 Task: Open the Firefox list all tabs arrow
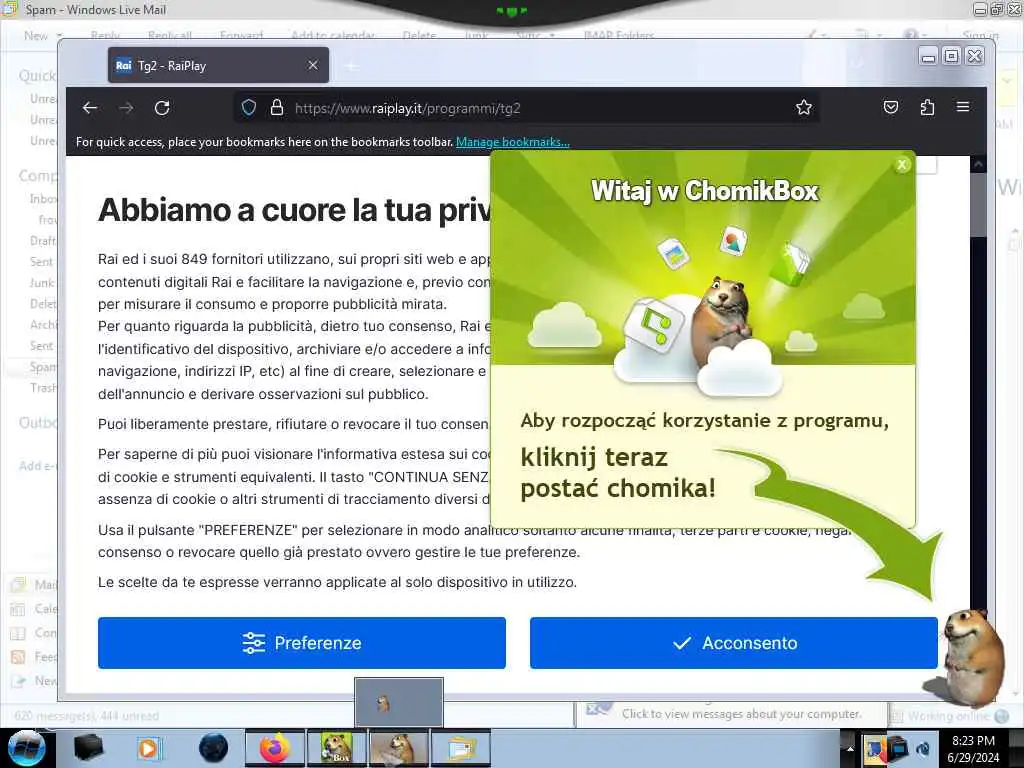tap(857, 65)
